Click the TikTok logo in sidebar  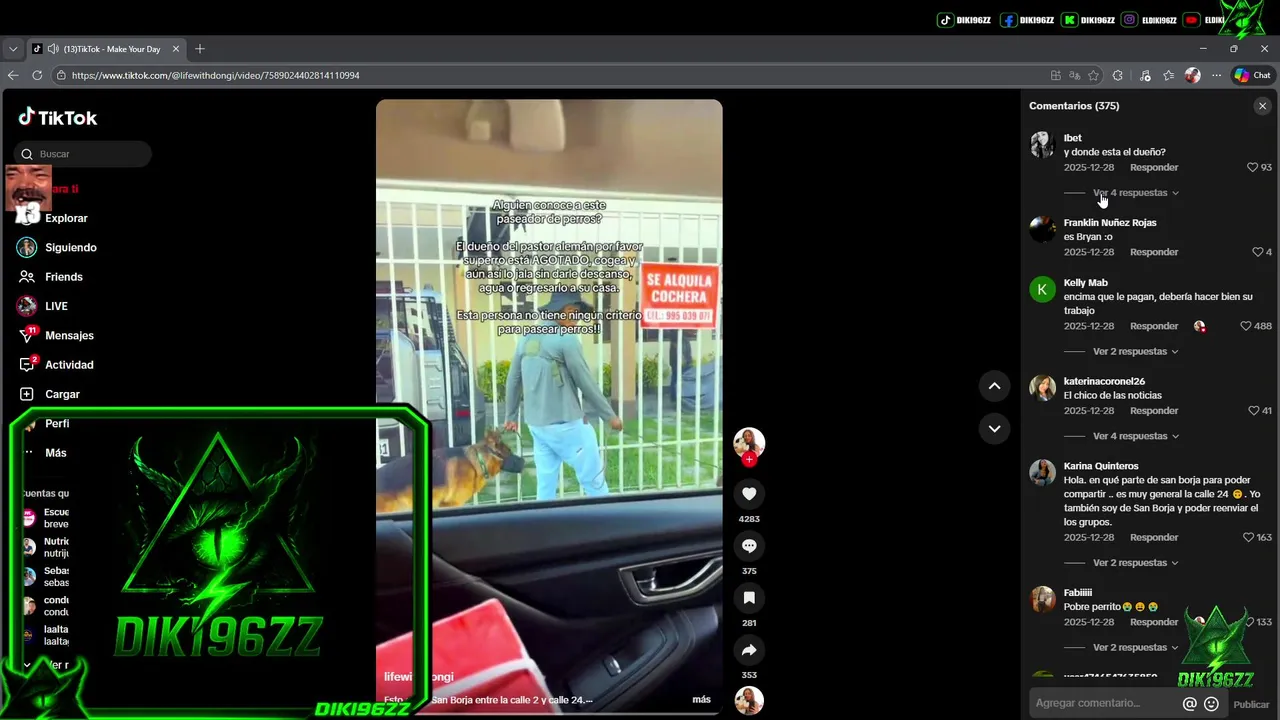(x=58, y=117)
